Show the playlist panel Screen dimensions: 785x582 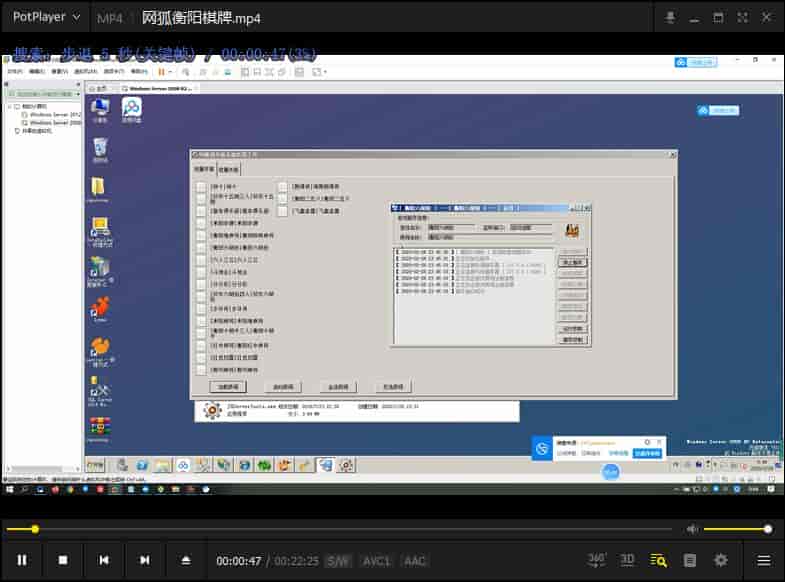coord(690,560)
